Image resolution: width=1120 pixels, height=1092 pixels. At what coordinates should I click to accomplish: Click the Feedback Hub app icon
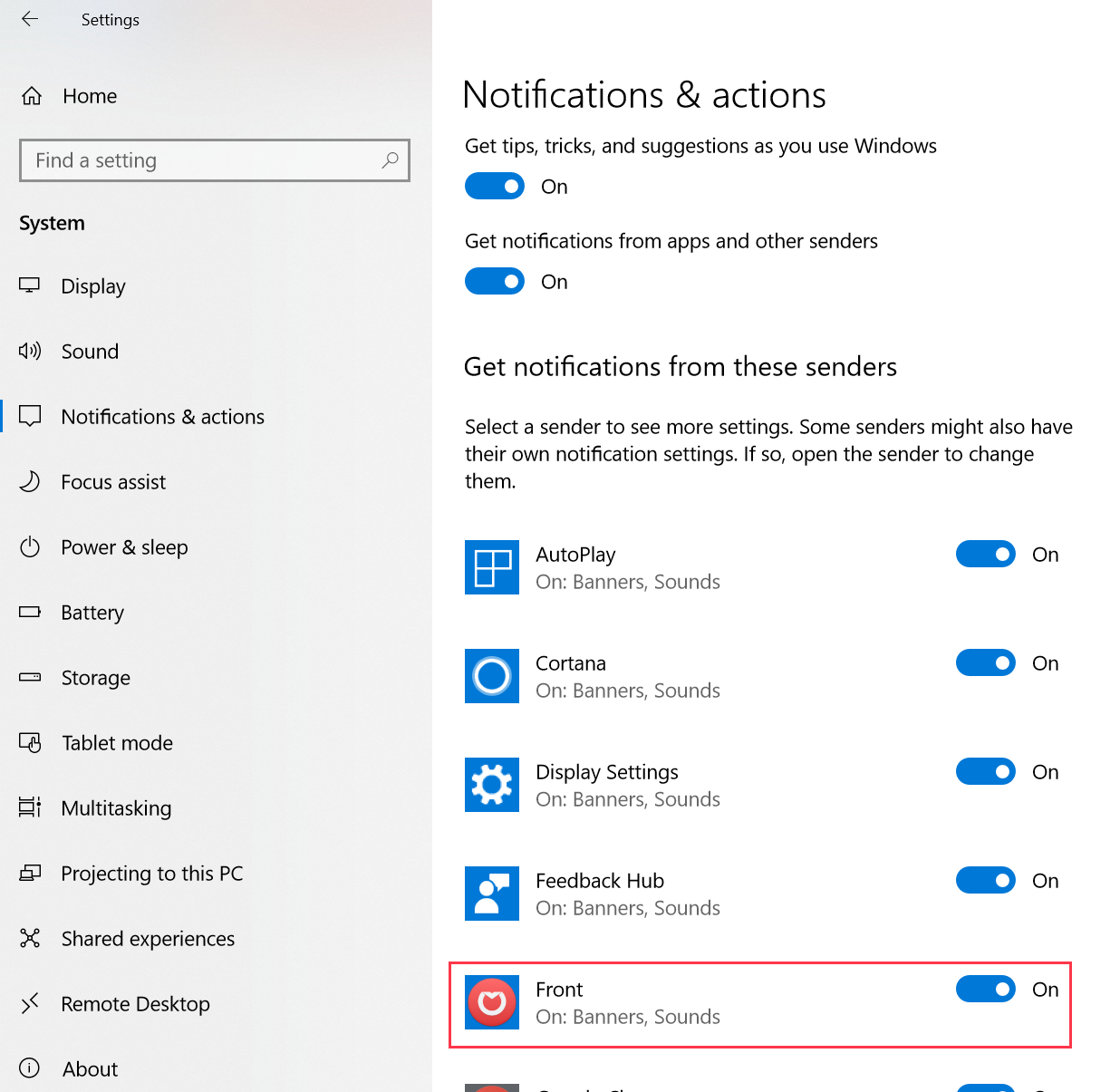coord(492,894)
